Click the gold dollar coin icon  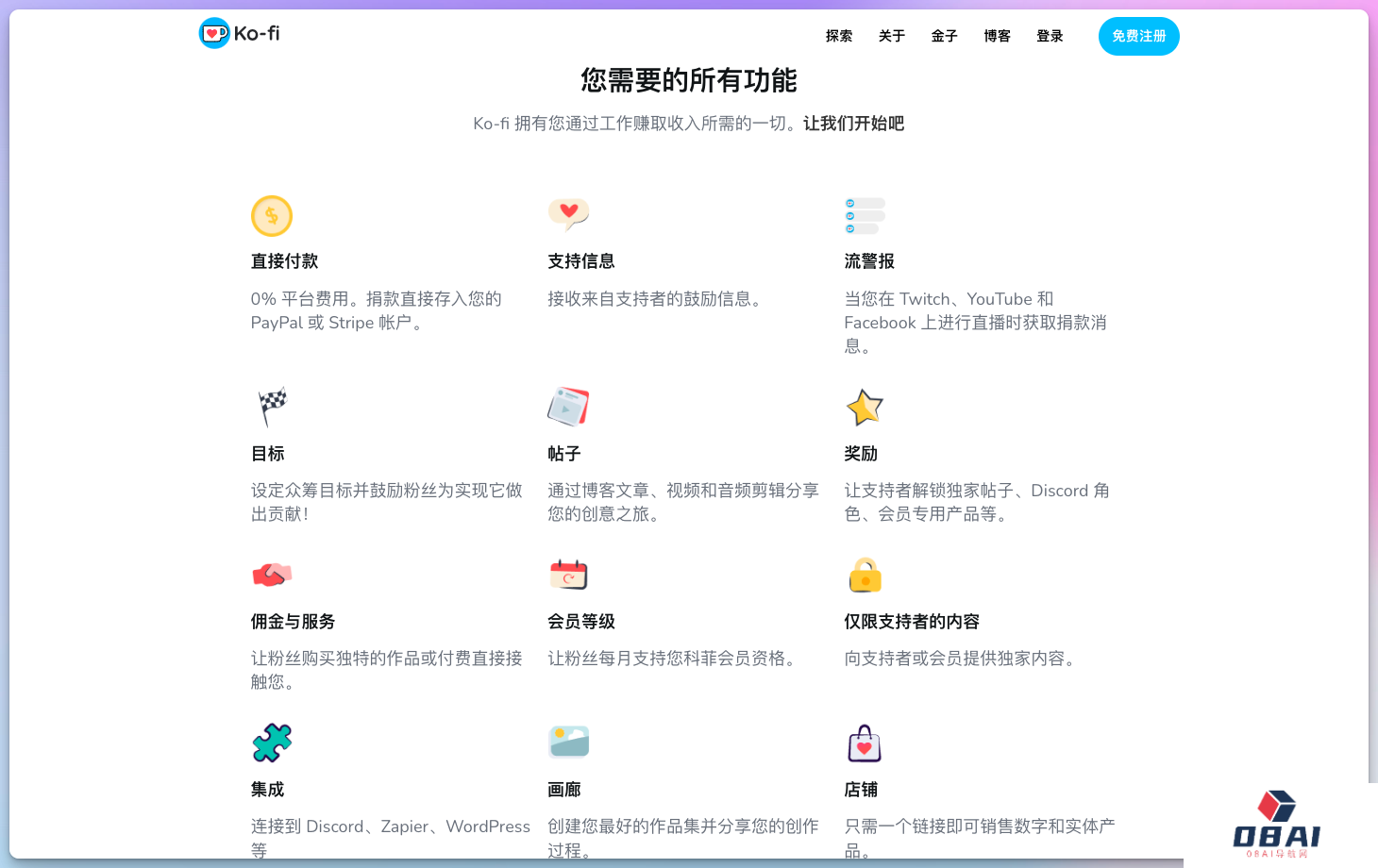coord(272,216)
